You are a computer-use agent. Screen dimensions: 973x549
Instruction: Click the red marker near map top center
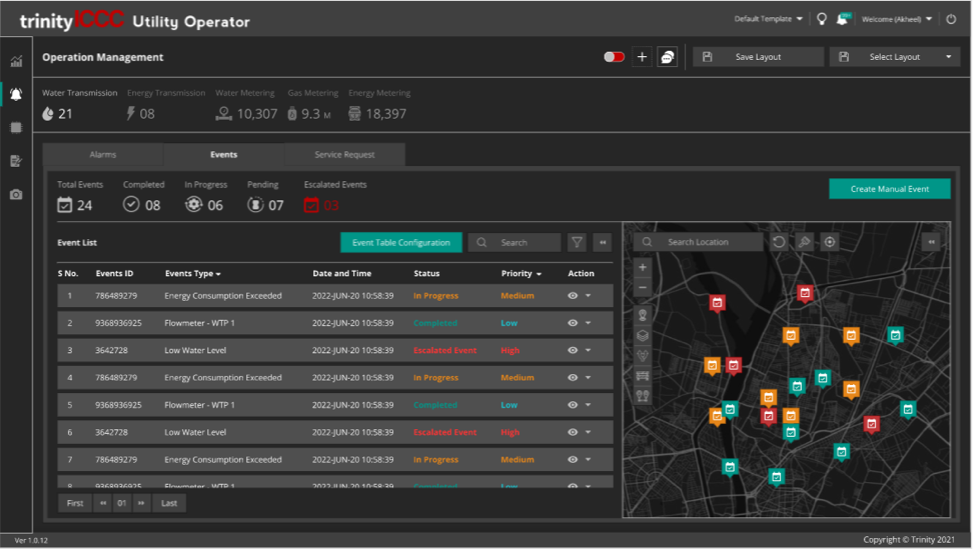(805, 293)
